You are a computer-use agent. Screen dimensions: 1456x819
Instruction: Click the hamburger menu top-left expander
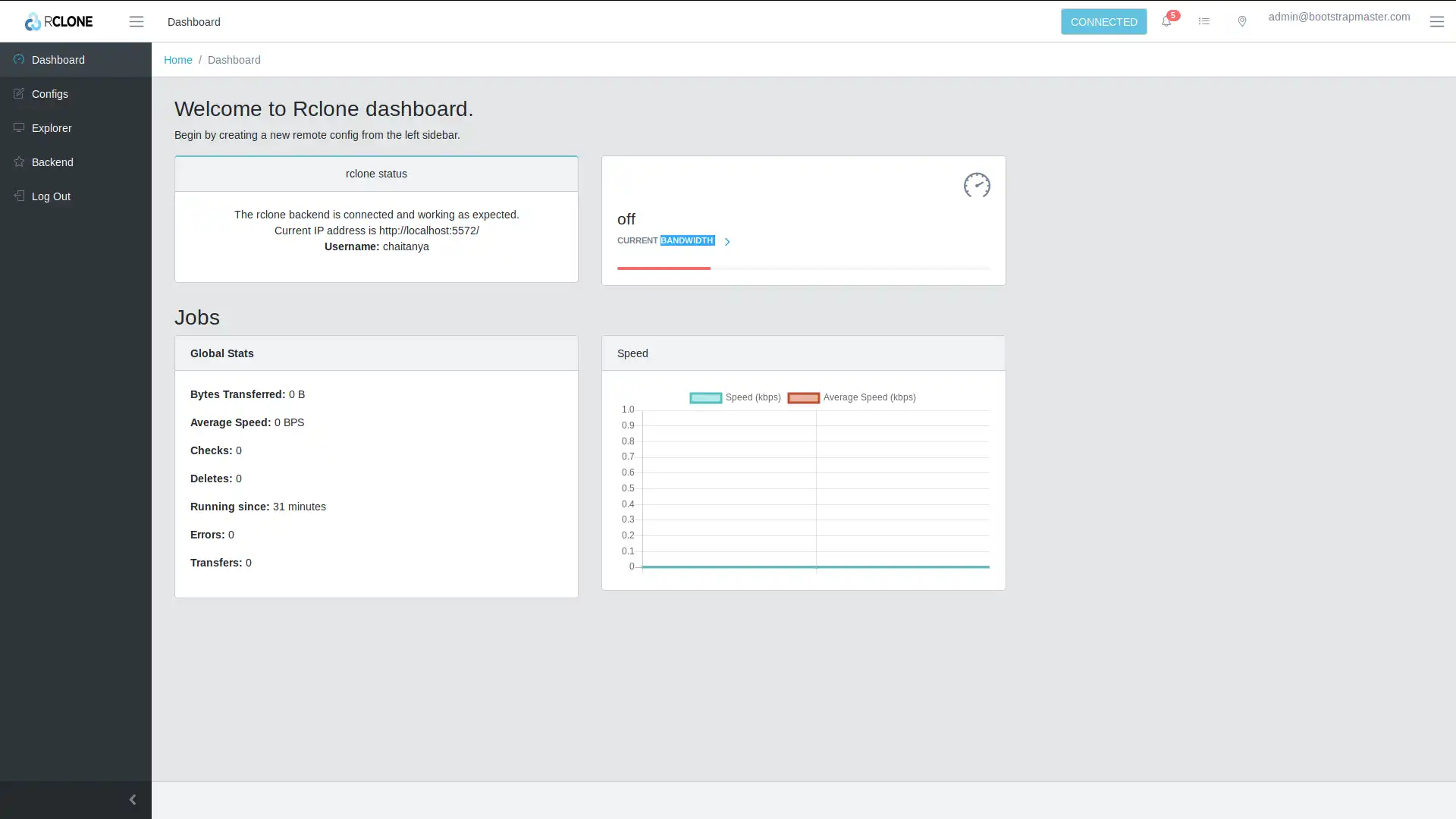click(136, 21)
